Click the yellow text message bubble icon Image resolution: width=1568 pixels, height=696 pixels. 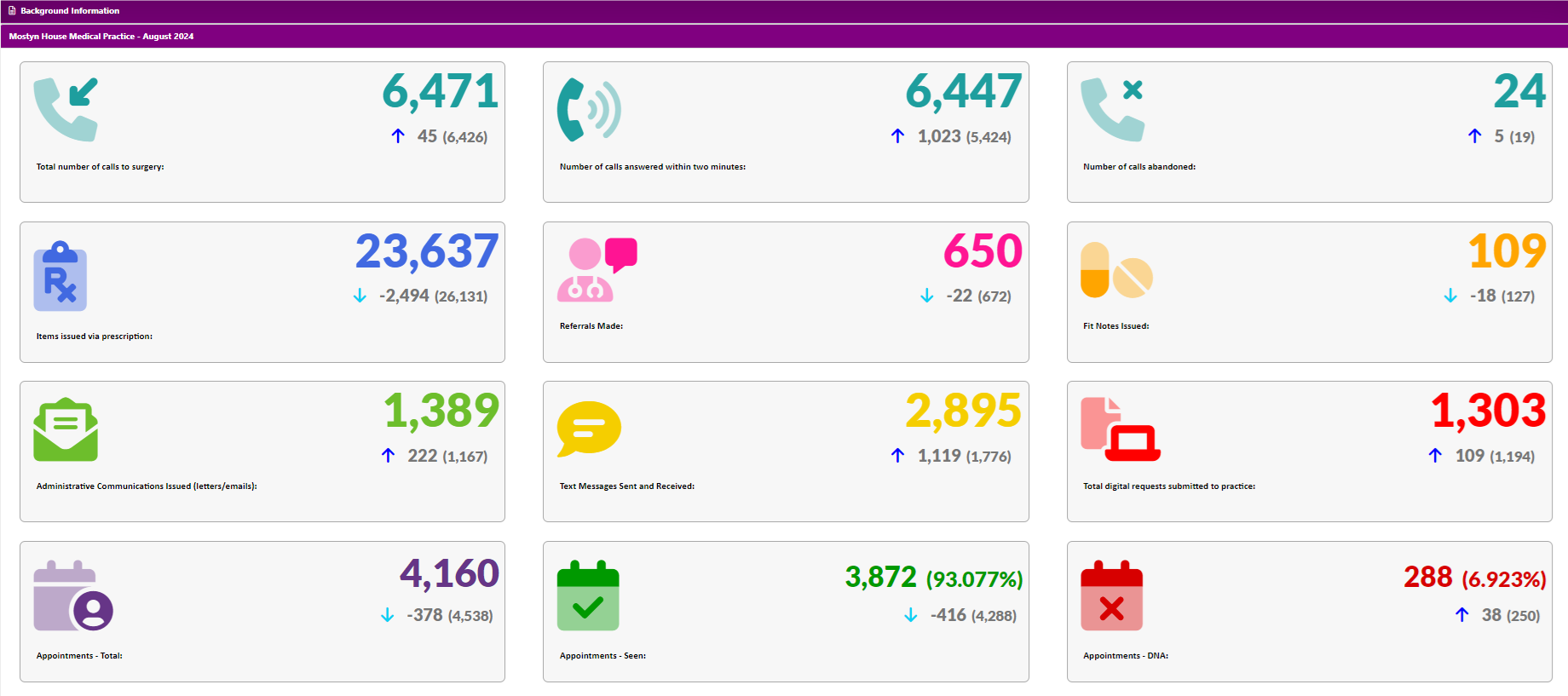point(589,429)
